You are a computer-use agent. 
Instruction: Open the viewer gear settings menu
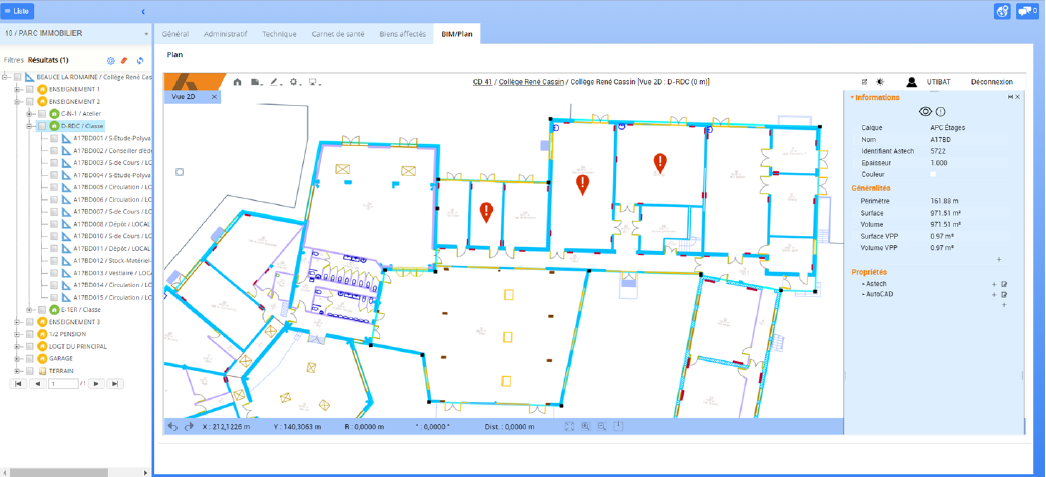[294, 82]
